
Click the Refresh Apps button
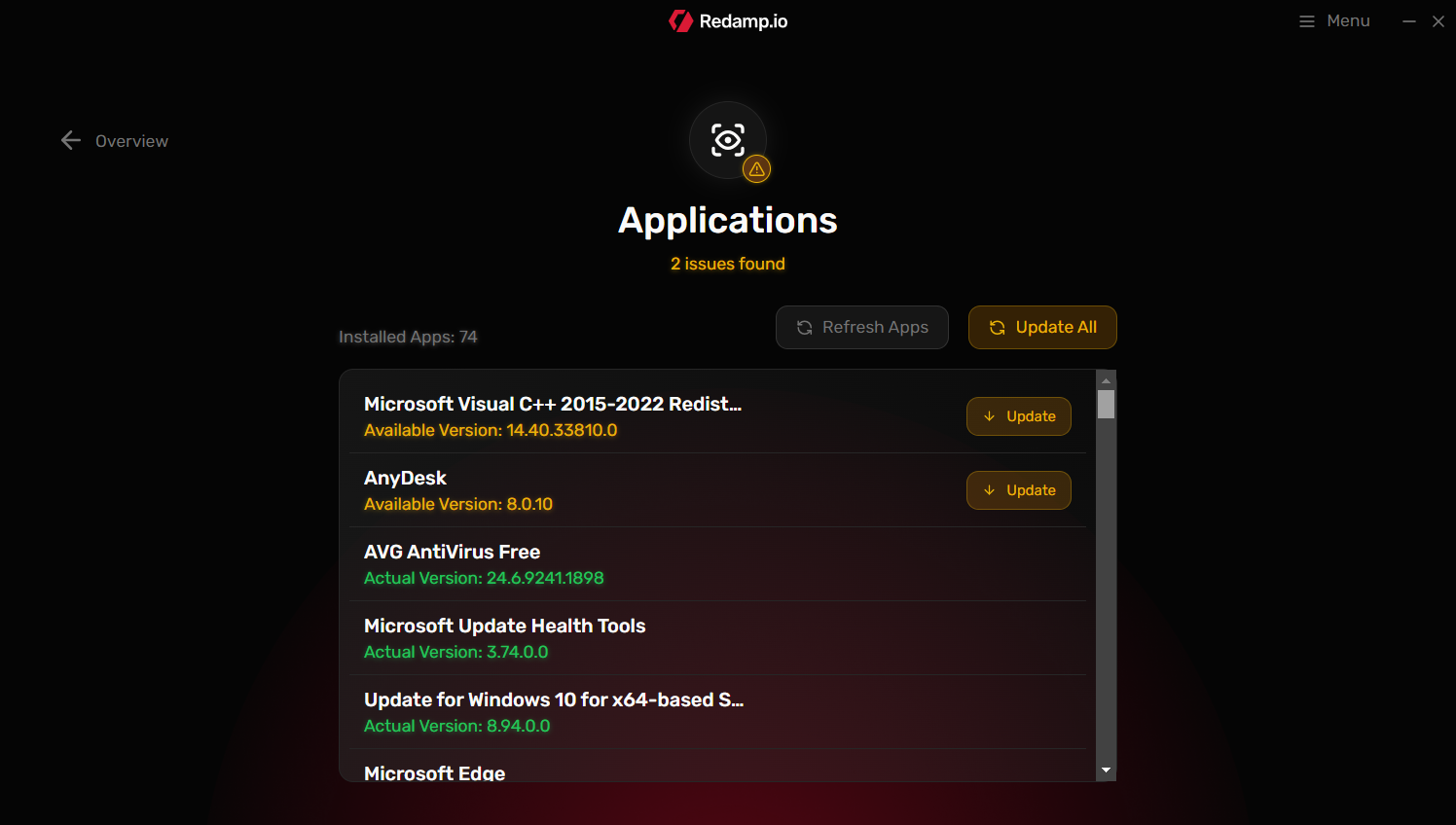pos(862,327)
